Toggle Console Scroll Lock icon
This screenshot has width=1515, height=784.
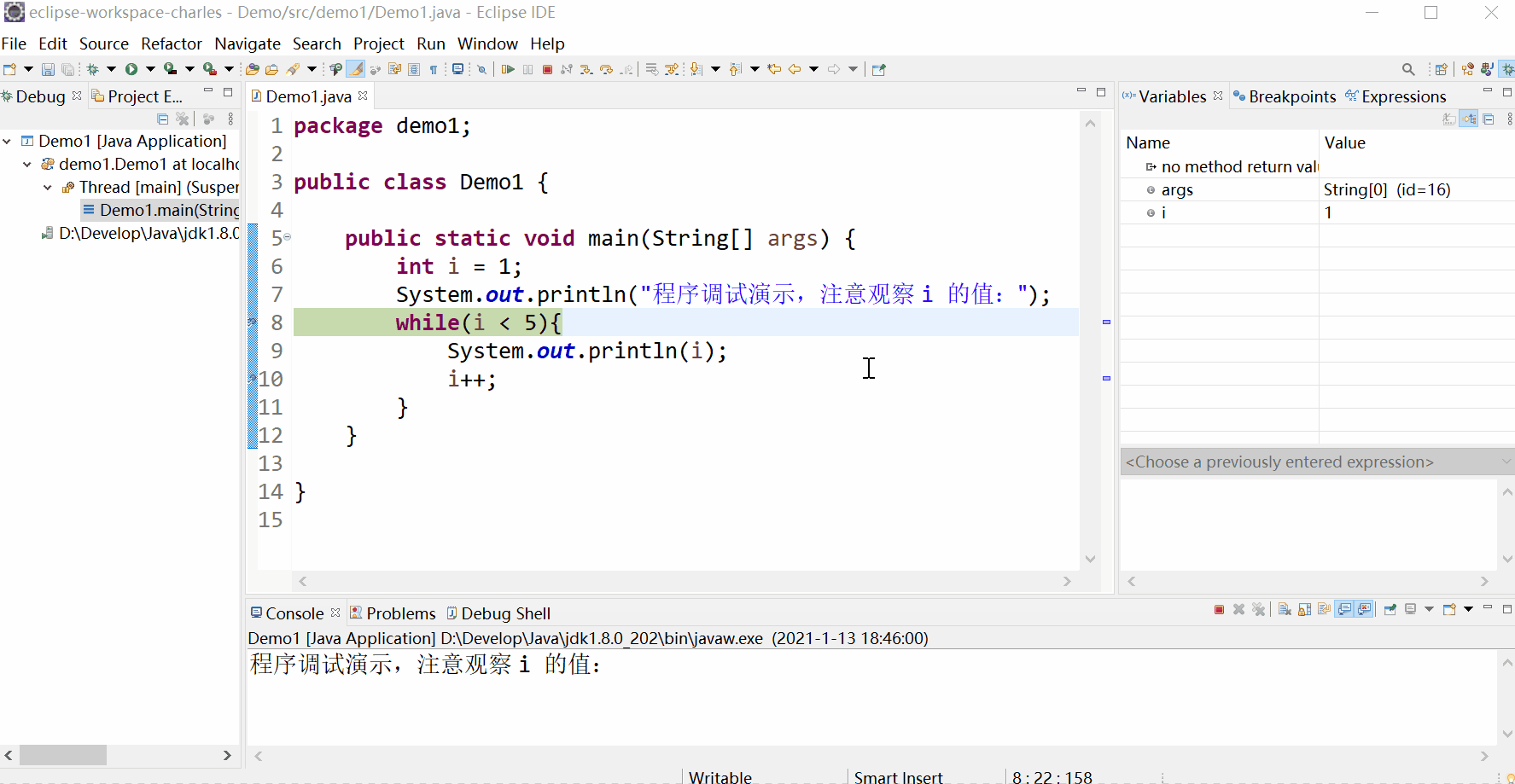coord(1304,609)
